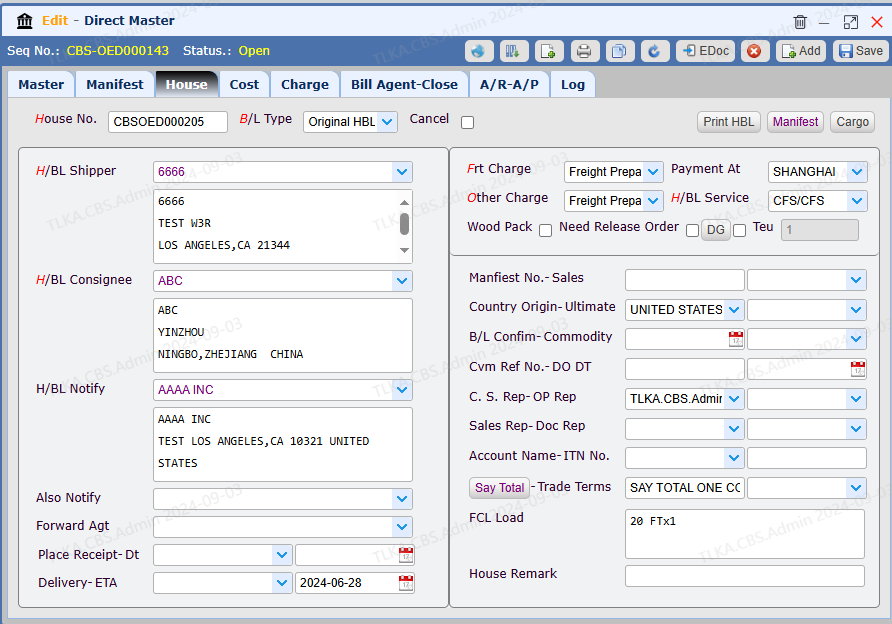Open the Place Receipt-Dt calendar icon
The image size is (892, 624).
pos(406,555)
